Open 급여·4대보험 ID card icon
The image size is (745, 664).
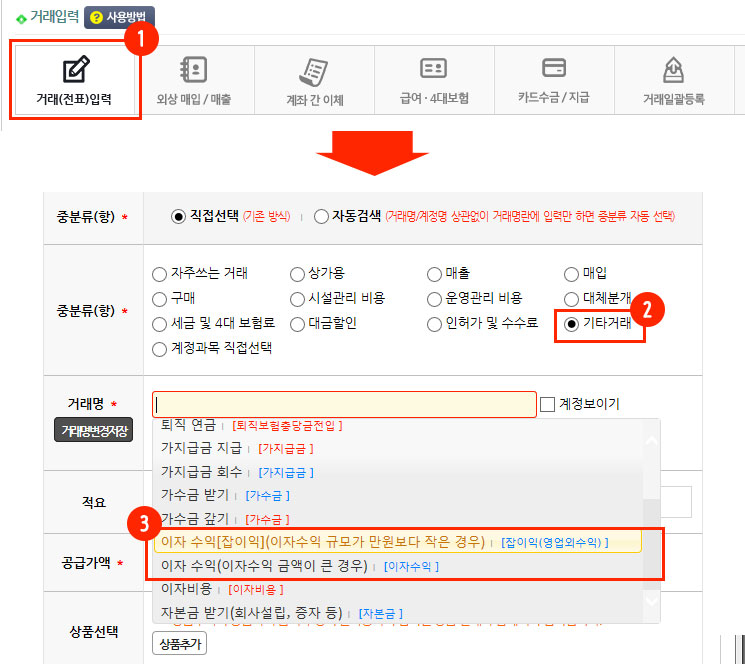(434, 69)
